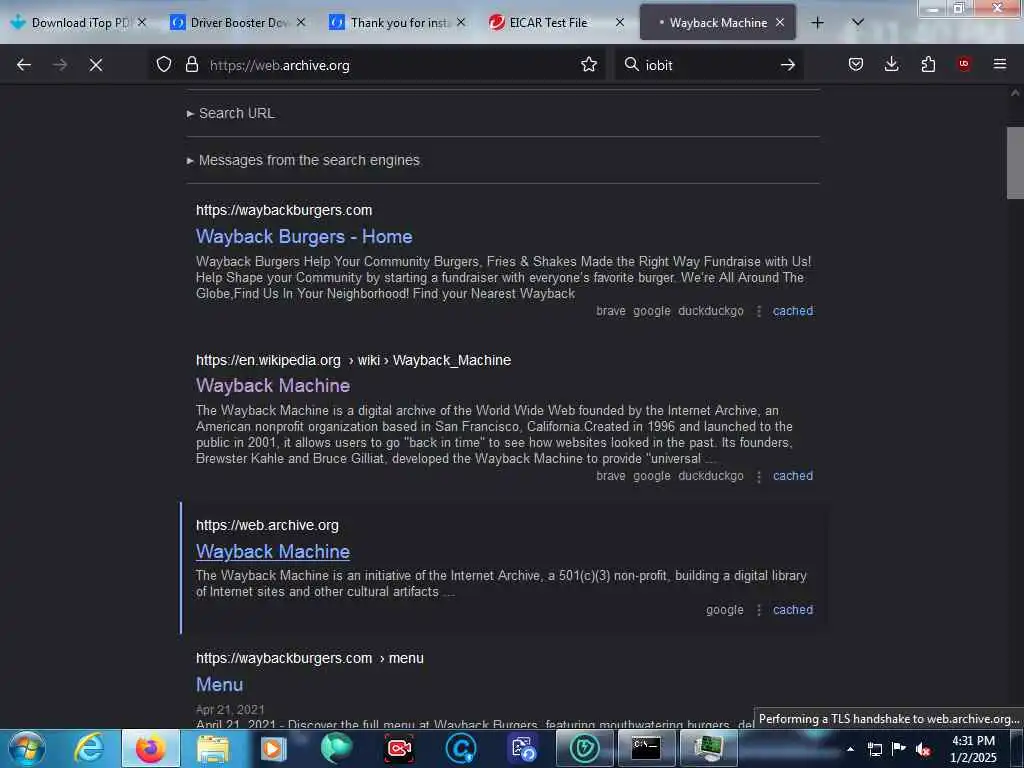Go back to the previous page

tap(24, 65)
